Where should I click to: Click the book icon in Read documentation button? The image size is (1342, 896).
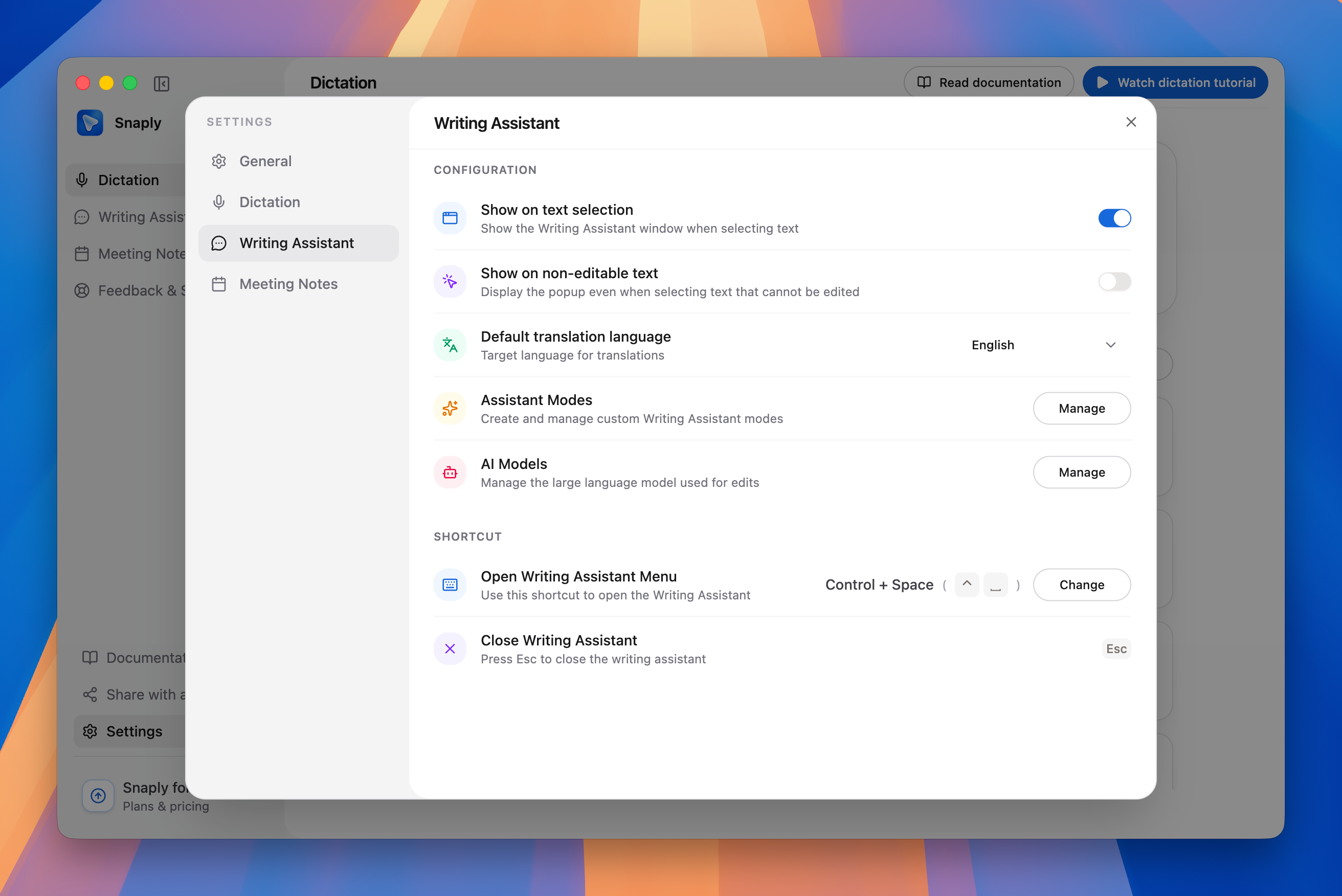pos(924,82)
